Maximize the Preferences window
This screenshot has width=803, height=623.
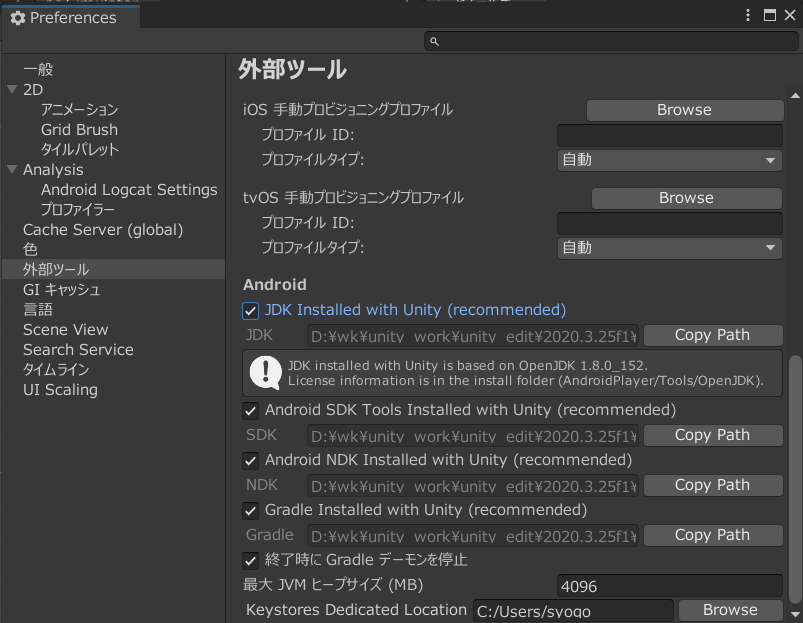(769, 15)
